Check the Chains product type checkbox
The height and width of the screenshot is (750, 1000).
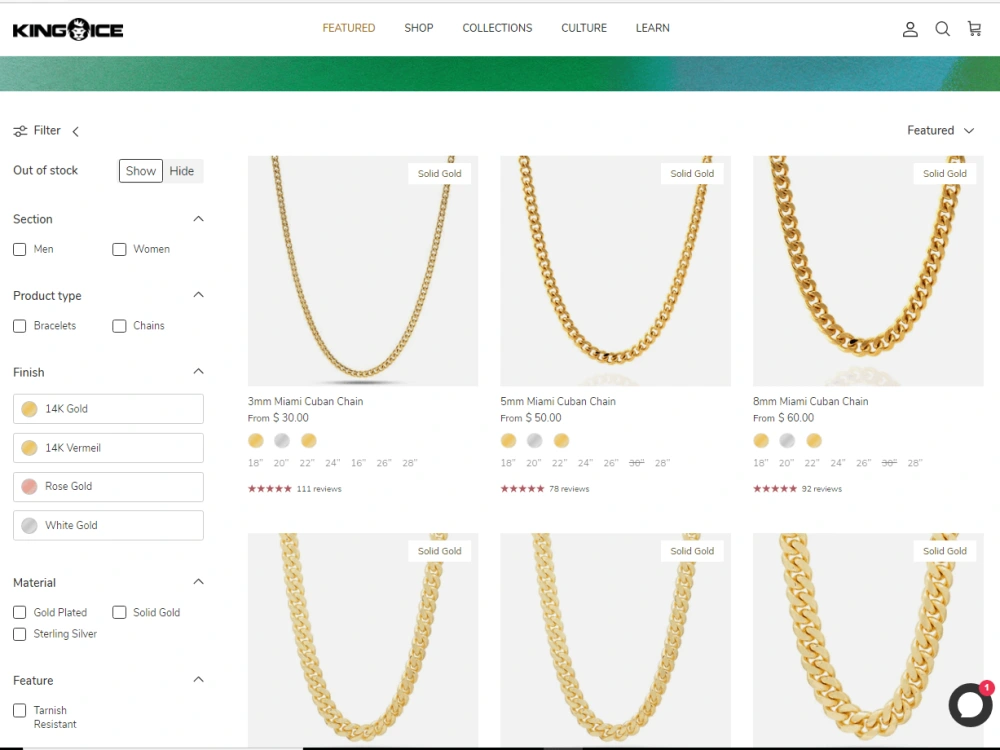click(119, 326)
